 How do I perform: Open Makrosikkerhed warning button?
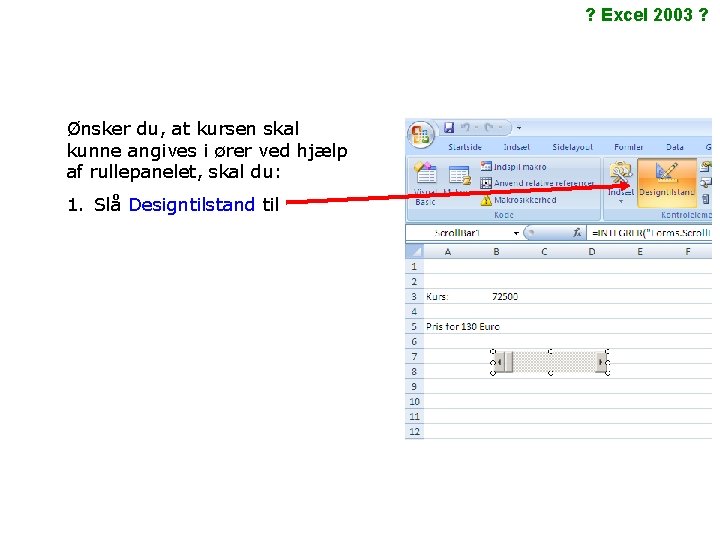coord(518,200)
